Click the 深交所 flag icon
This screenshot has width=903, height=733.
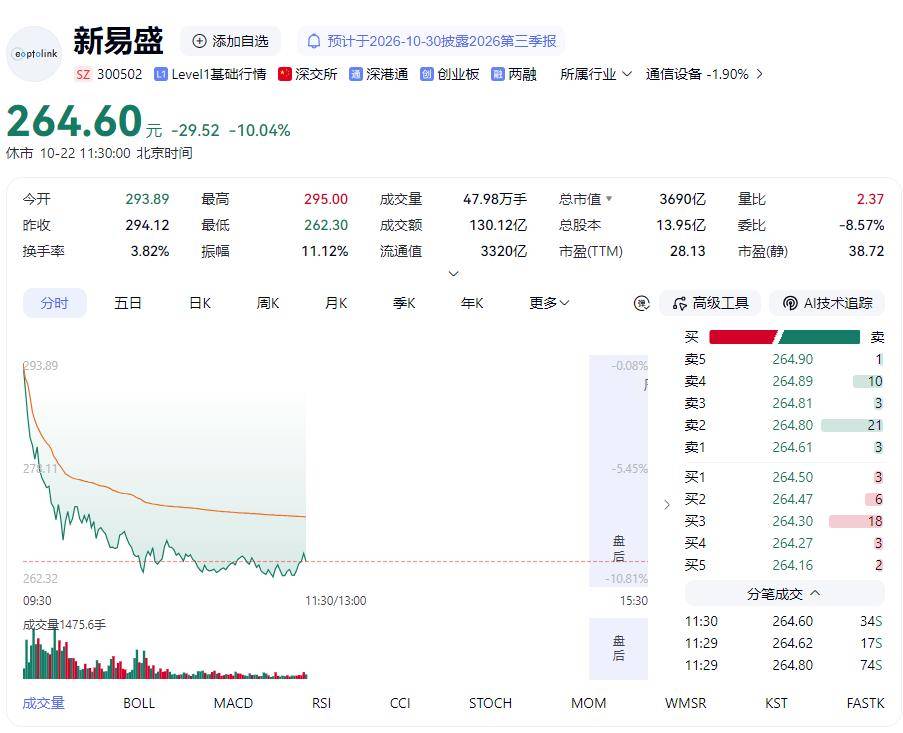(x=284, y=74)
